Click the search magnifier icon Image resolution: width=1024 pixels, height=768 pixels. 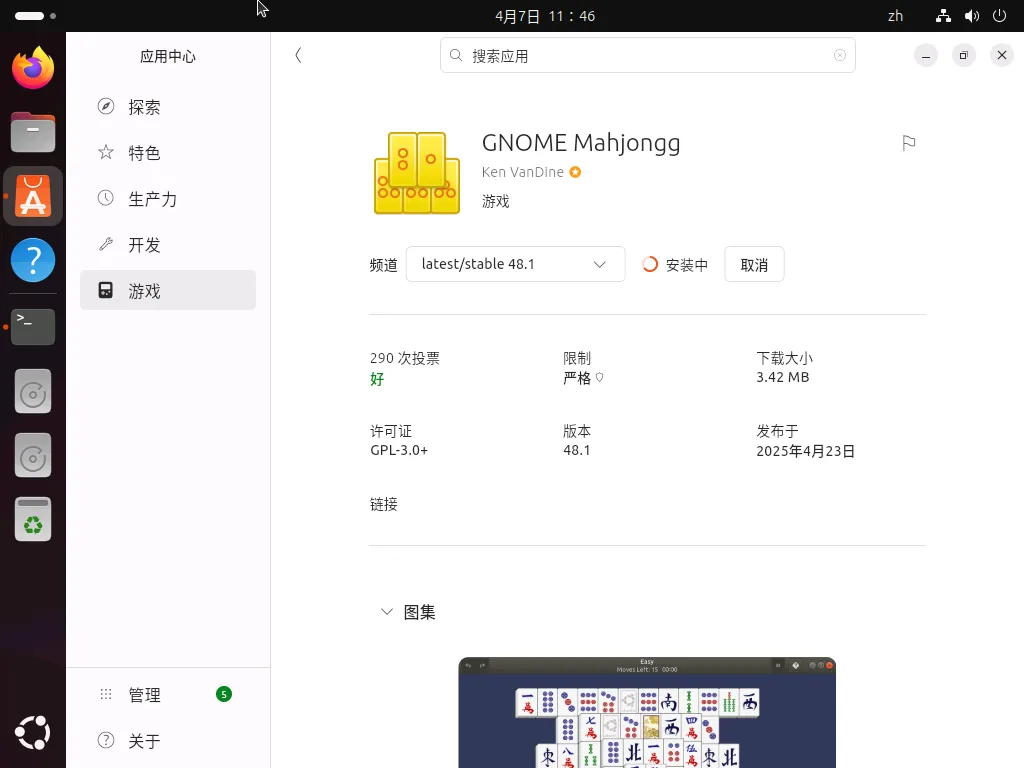[x=456, y=56]
